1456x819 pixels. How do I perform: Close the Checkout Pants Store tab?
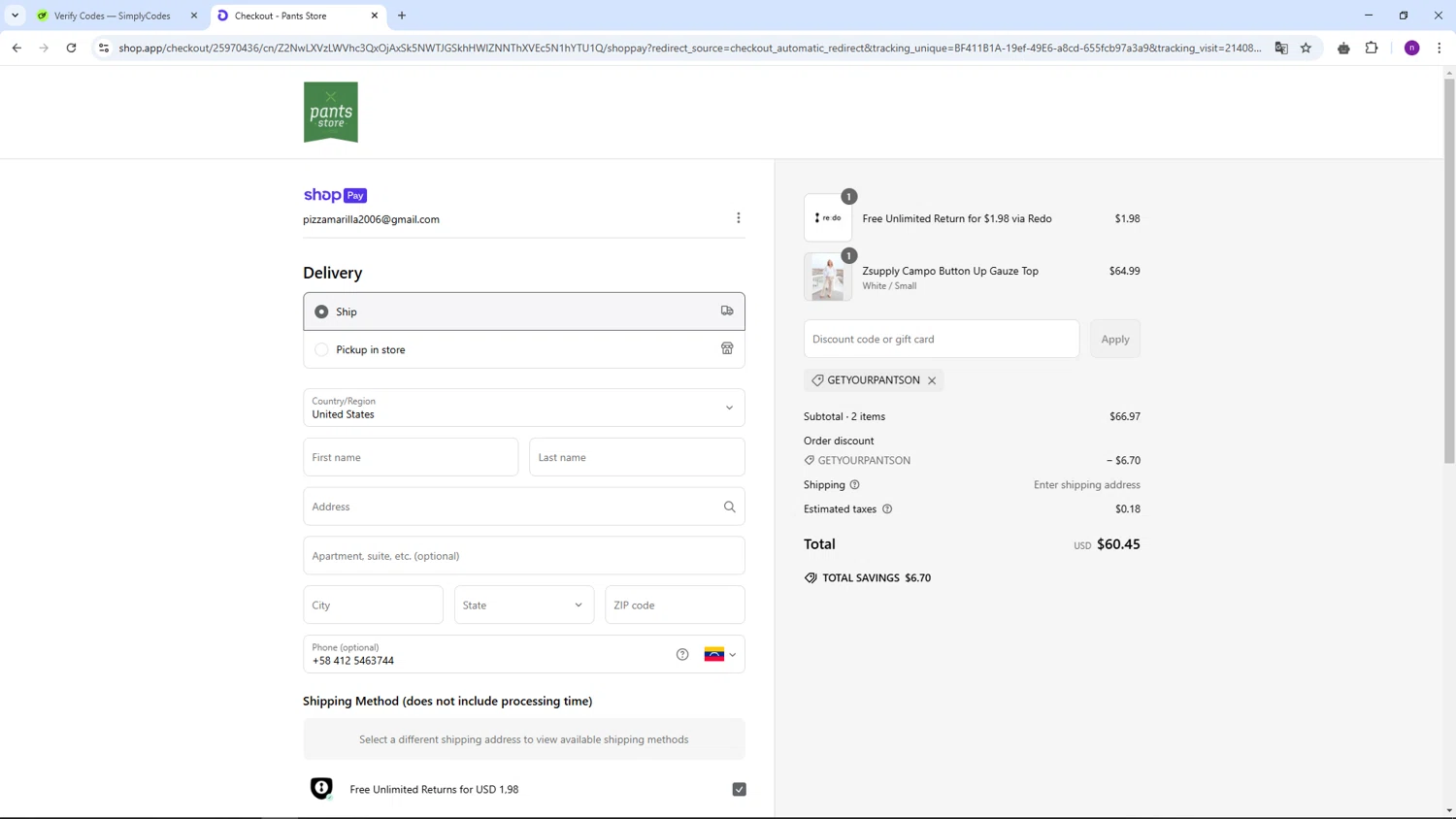(375, 16)
